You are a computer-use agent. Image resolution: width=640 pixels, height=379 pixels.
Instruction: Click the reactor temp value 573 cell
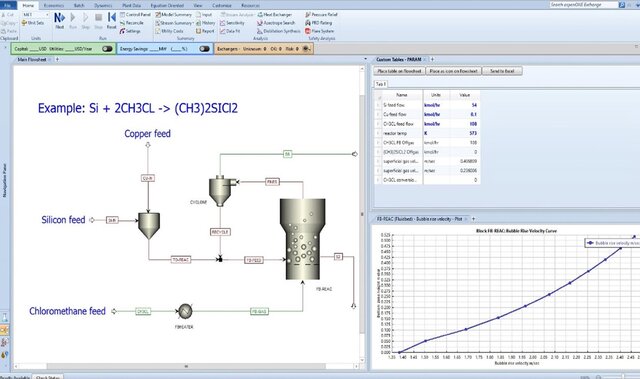465,133
